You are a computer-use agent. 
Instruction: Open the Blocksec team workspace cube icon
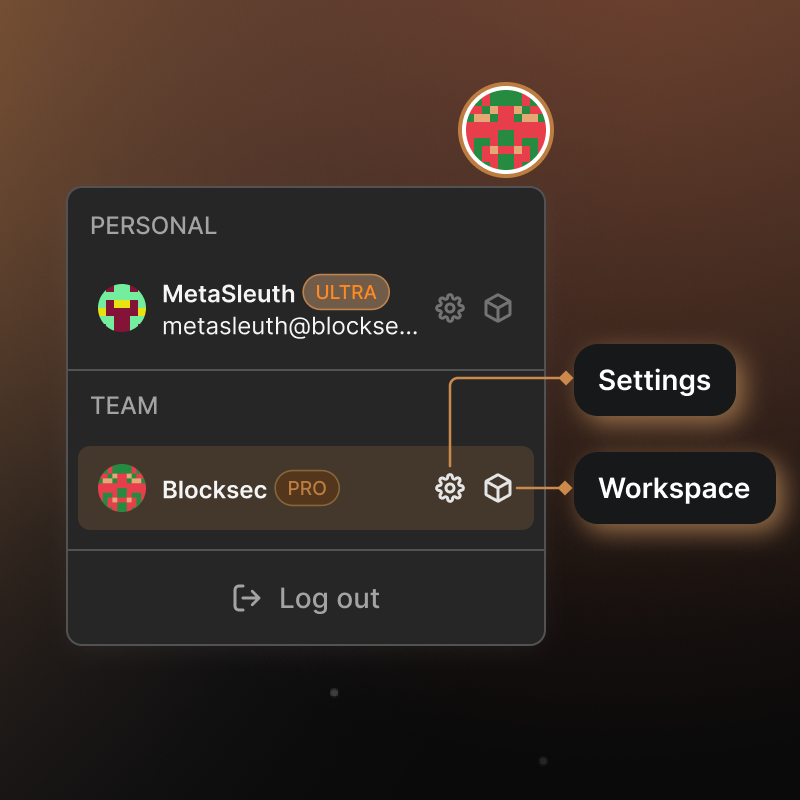tap(498, 488)
